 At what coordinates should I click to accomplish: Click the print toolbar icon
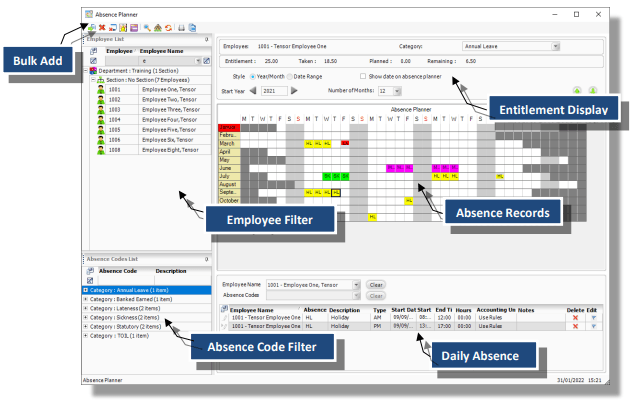182,29
